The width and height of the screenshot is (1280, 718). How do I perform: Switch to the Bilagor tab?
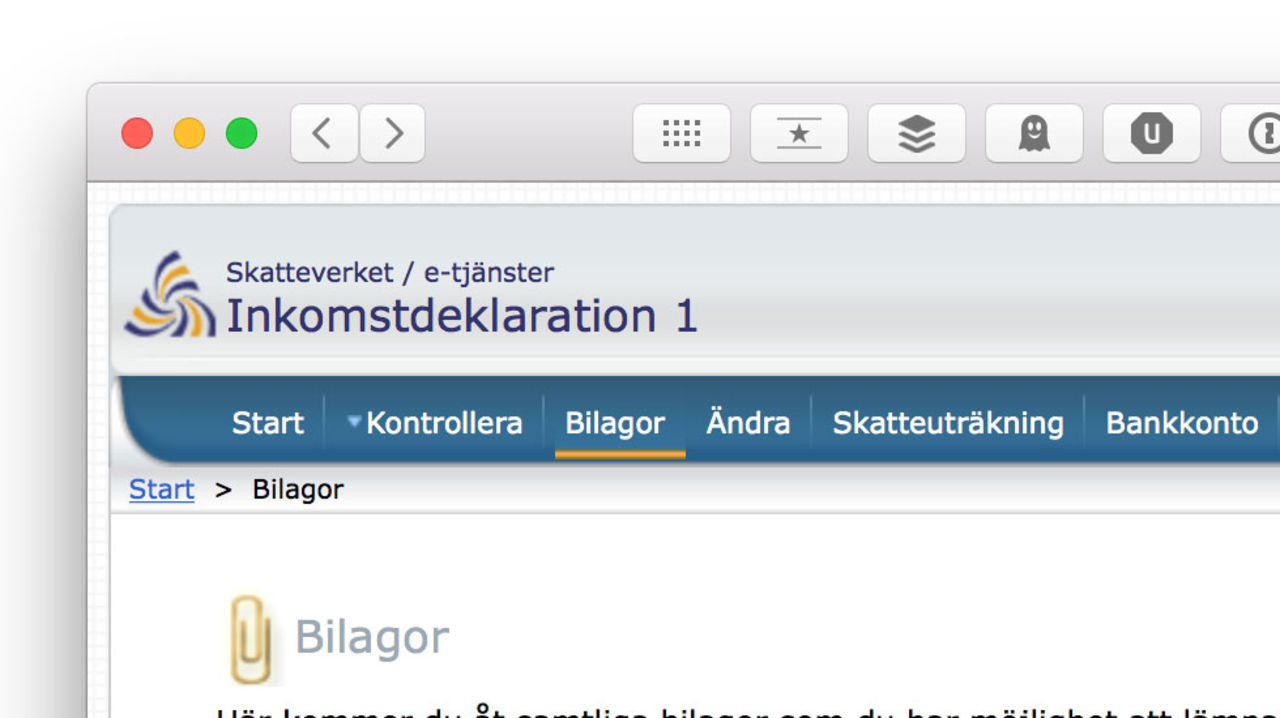click(615, 423)
